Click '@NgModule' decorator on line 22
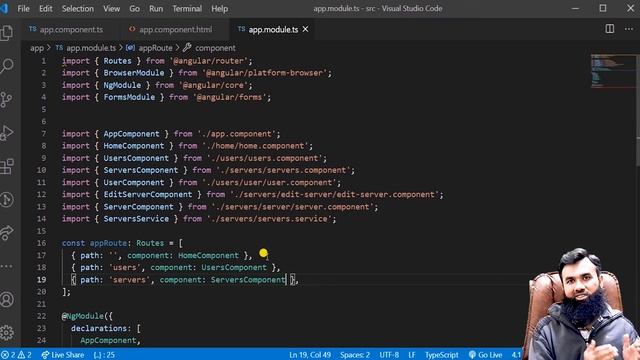The image size is (640, 360). pyautogui.click(x=82, y=316)
